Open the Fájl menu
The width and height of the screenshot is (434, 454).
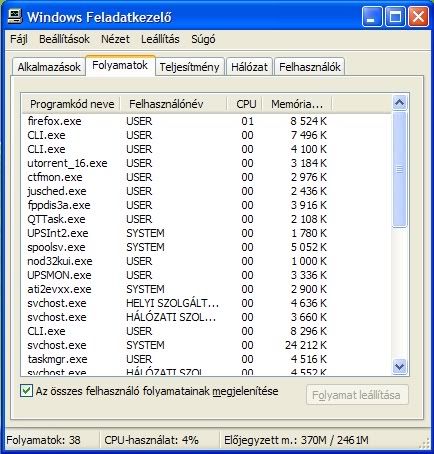pos(19,39)
